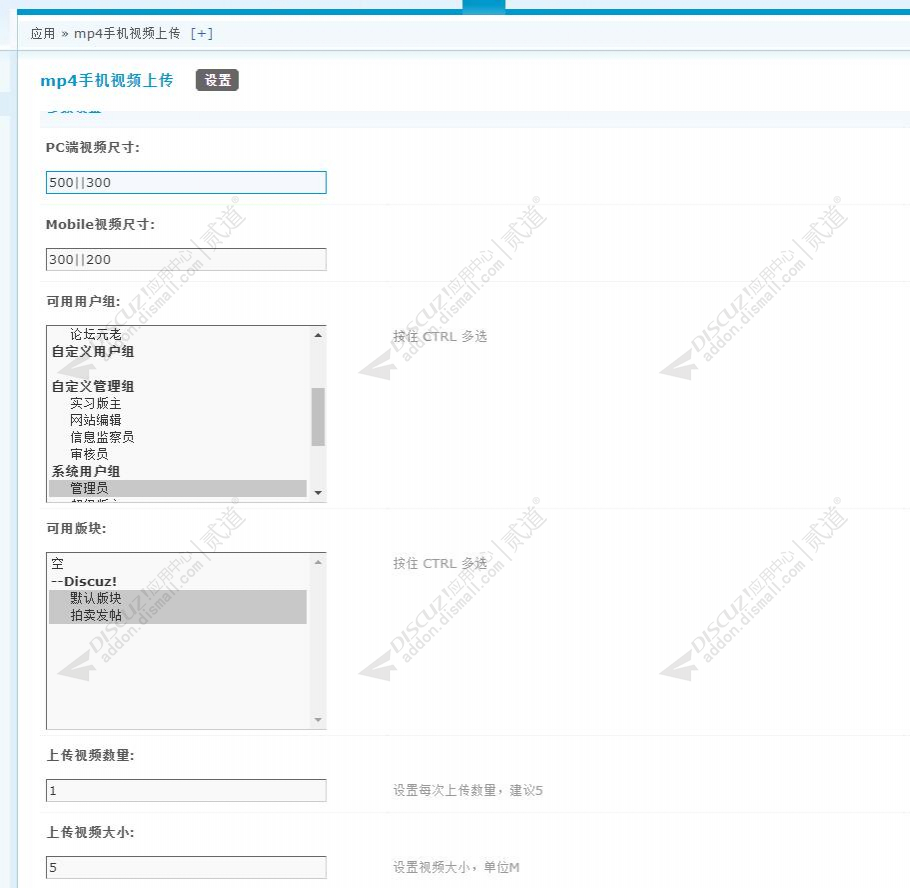The image size is (910, 888).
Task: Select 网站编辑 in user group list
Action: click(95, 420)
